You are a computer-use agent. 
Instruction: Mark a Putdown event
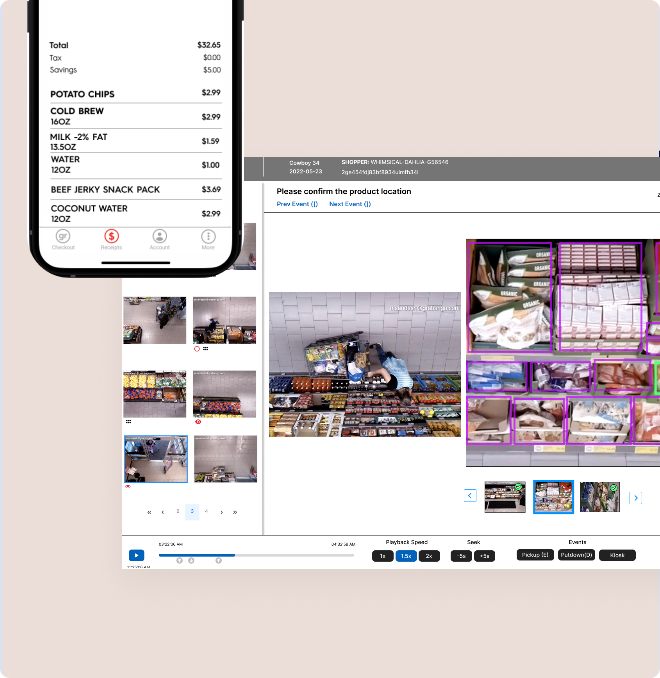coord(576,555)
